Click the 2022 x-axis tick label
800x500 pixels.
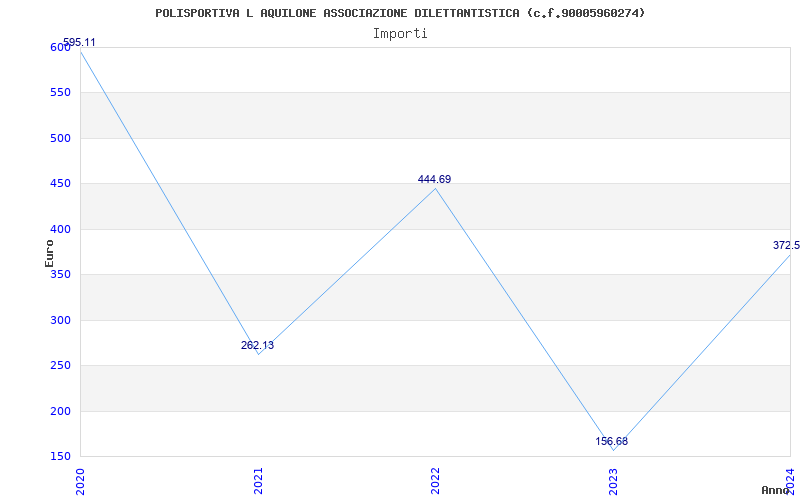tap(435, 482)
